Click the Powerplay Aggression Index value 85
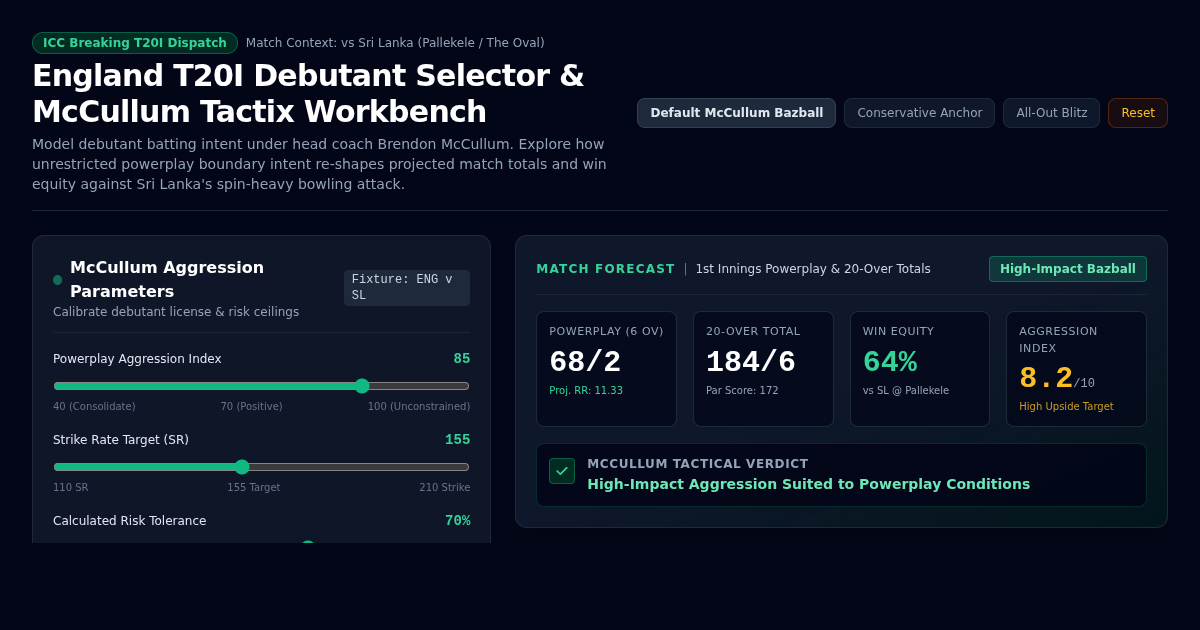 (461, 359)
